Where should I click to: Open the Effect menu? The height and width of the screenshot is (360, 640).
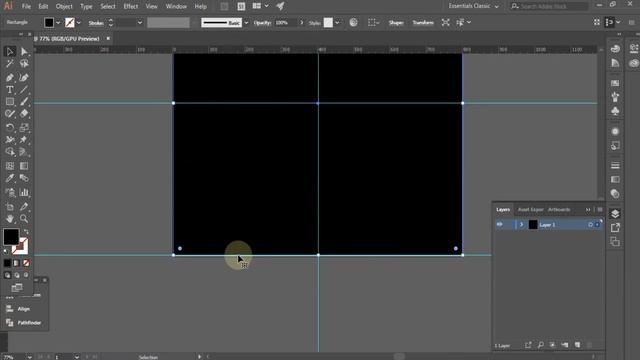(x=131, y=7)
